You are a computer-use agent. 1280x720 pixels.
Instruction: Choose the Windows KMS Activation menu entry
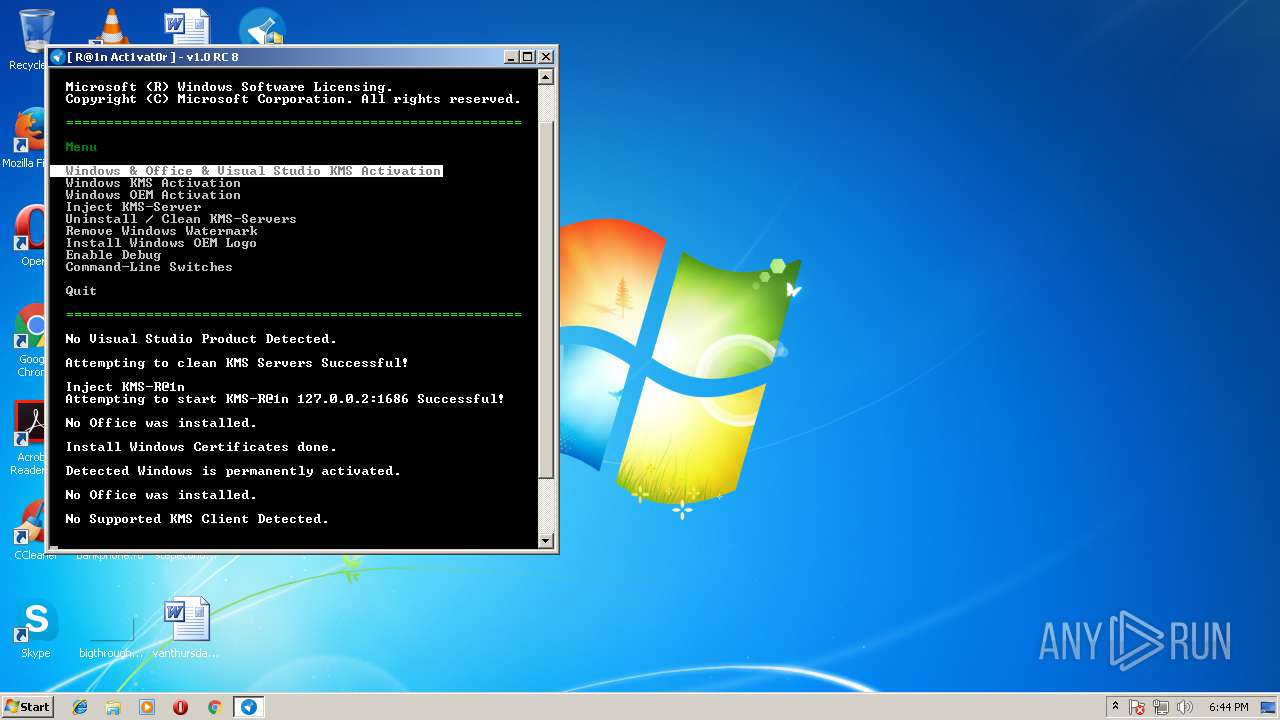(153, 183)
